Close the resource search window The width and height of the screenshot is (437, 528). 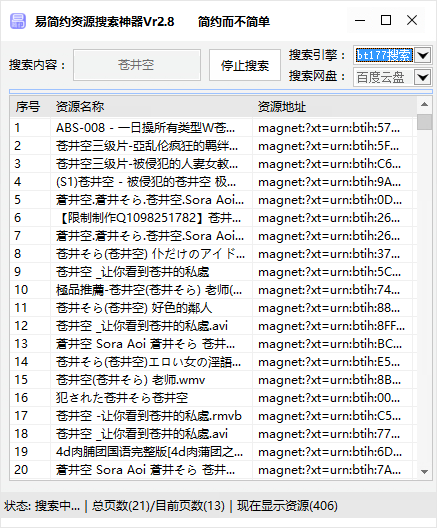412,21
